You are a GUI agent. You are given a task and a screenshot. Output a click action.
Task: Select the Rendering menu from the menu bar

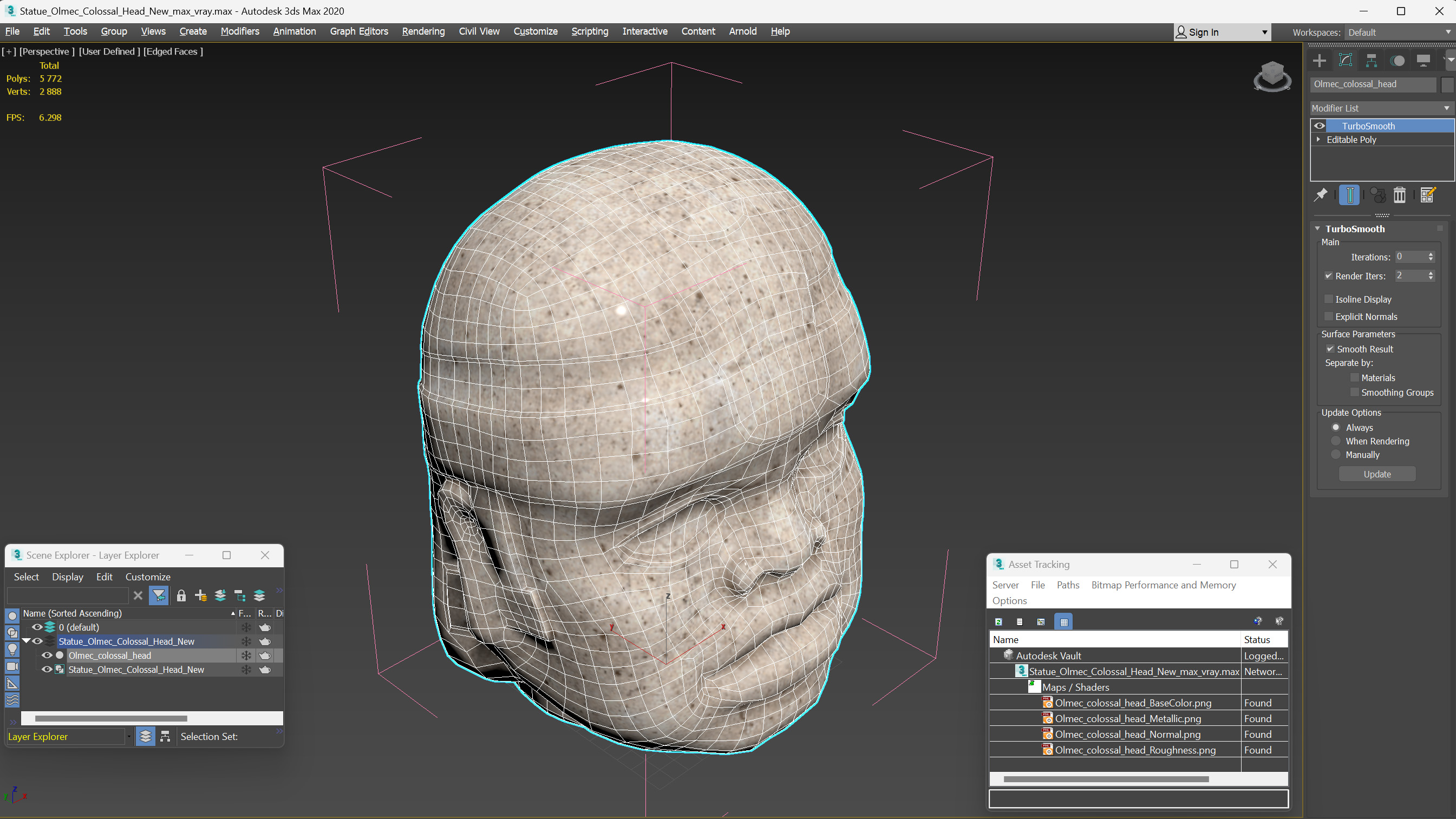click(x=423, y=31)
